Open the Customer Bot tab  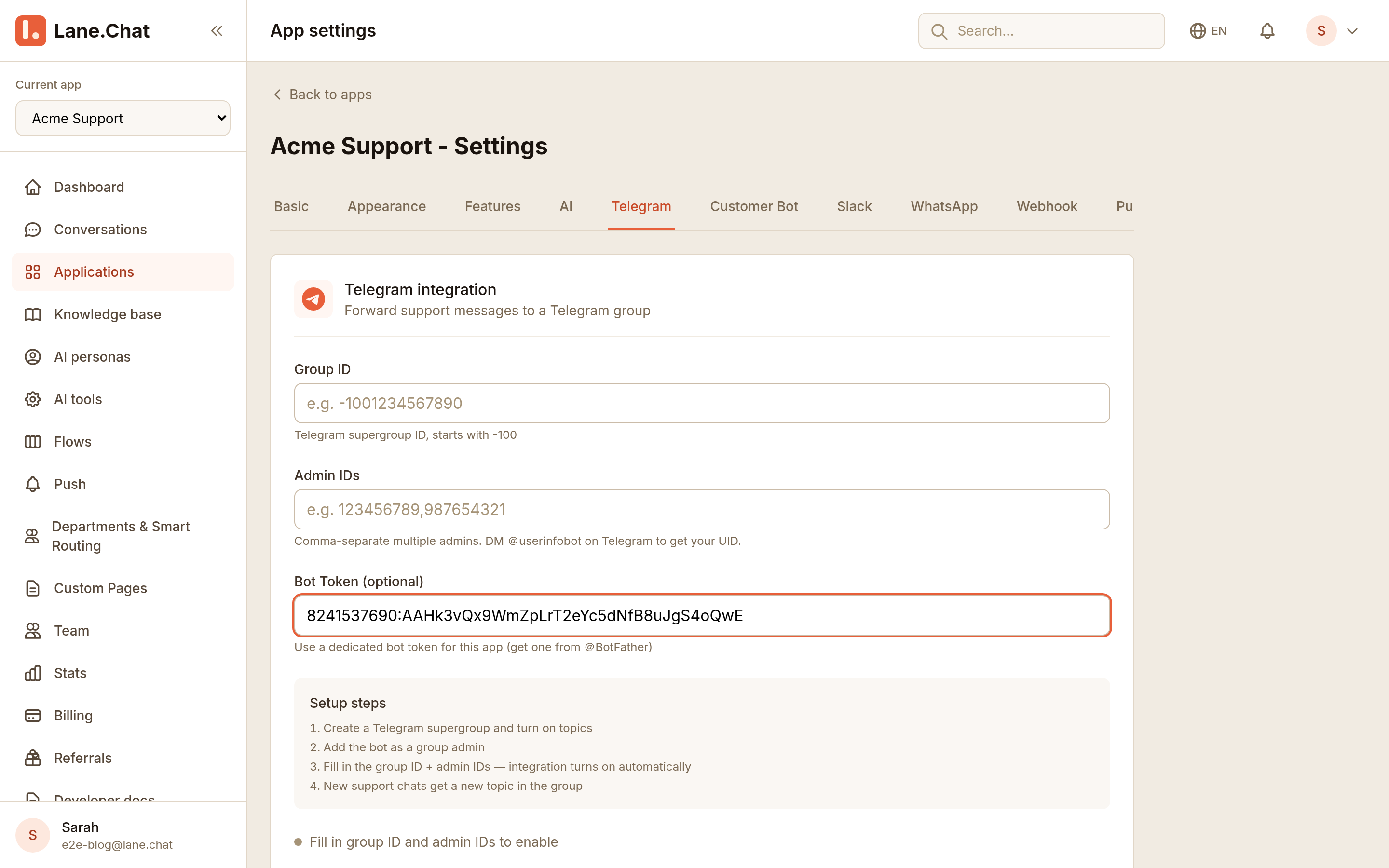[x=754, y=207]
